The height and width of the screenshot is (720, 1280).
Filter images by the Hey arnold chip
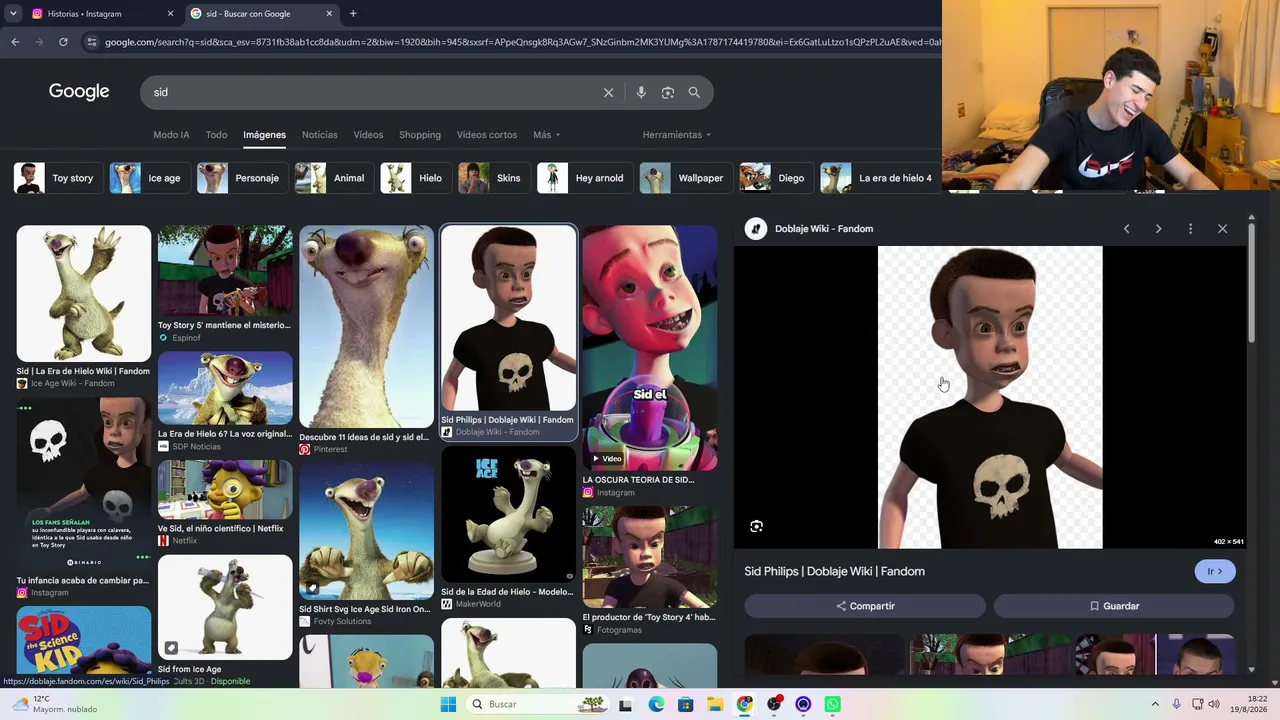[584, 178]
